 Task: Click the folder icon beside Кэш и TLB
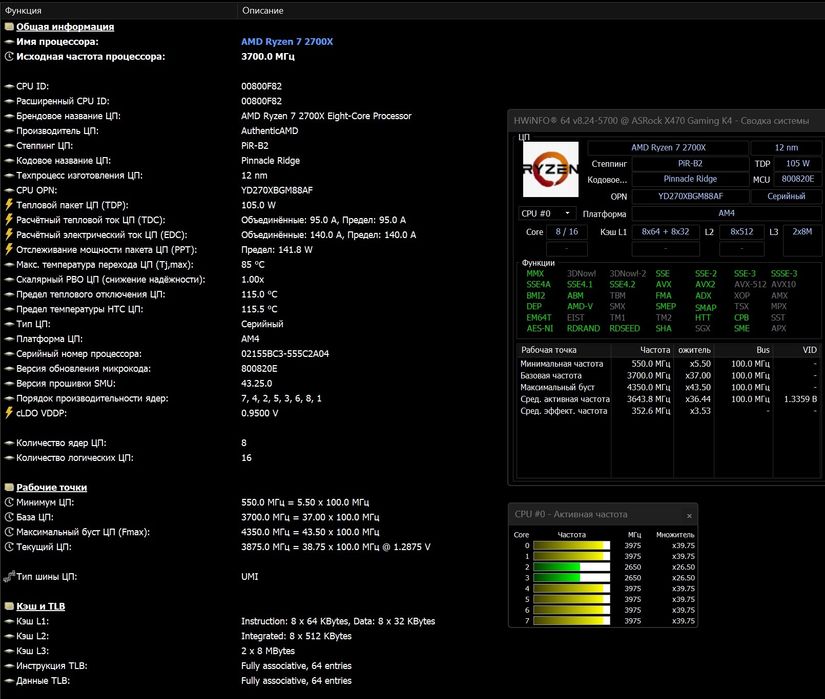pos(9,606)
